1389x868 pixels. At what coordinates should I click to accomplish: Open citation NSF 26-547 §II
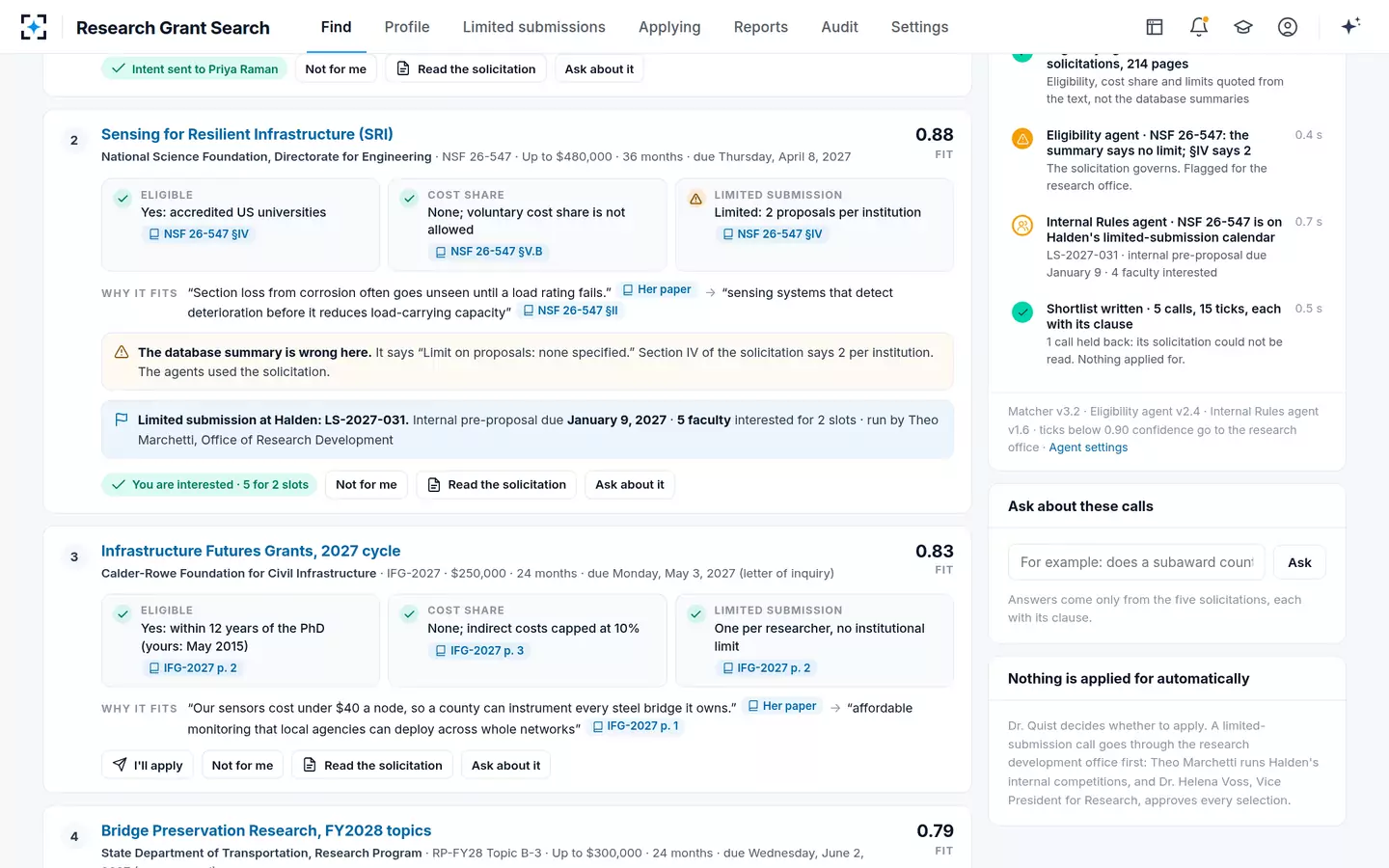(570, 311)
